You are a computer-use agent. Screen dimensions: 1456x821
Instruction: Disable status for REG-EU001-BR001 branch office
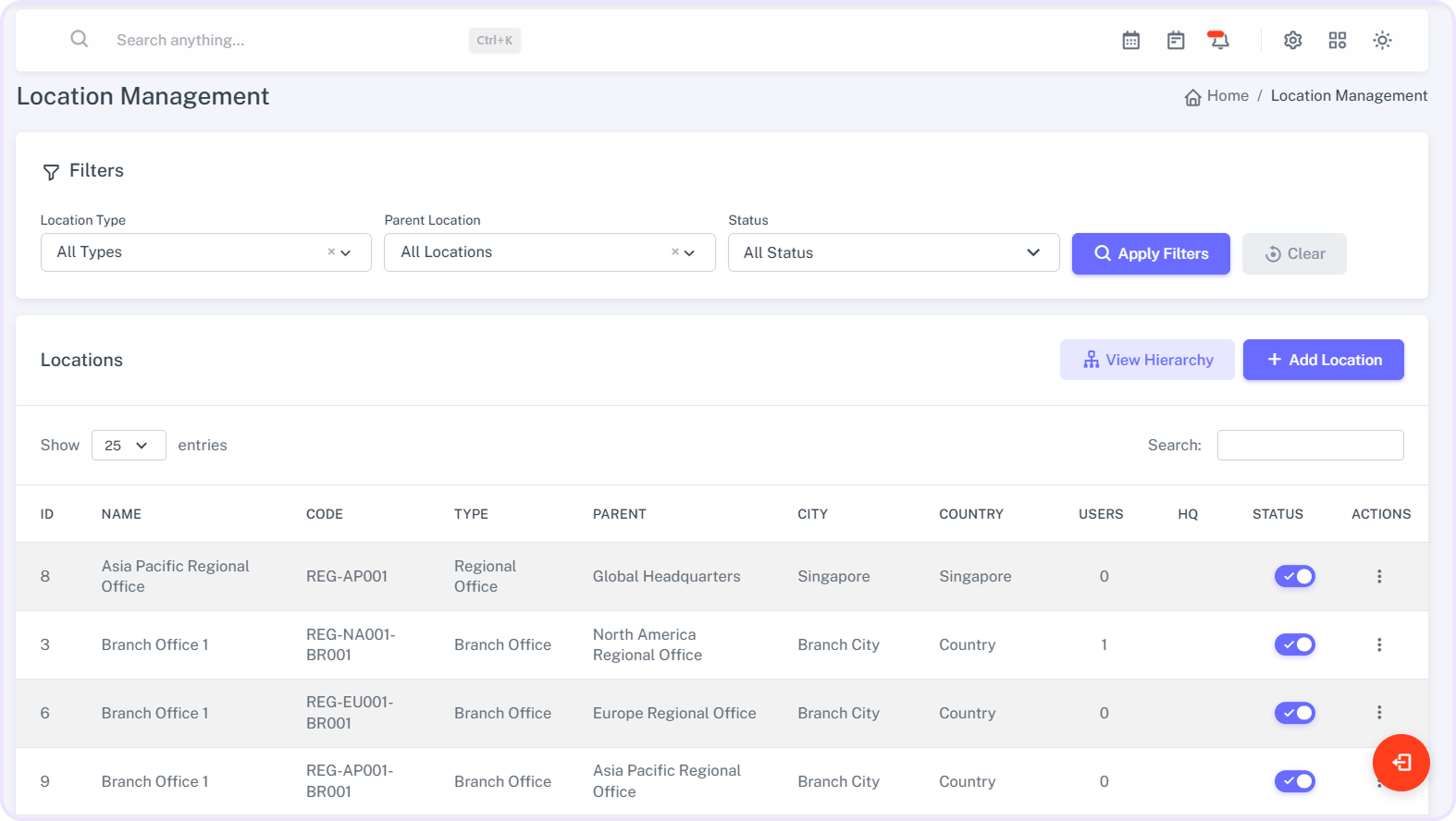point(1294,713)
